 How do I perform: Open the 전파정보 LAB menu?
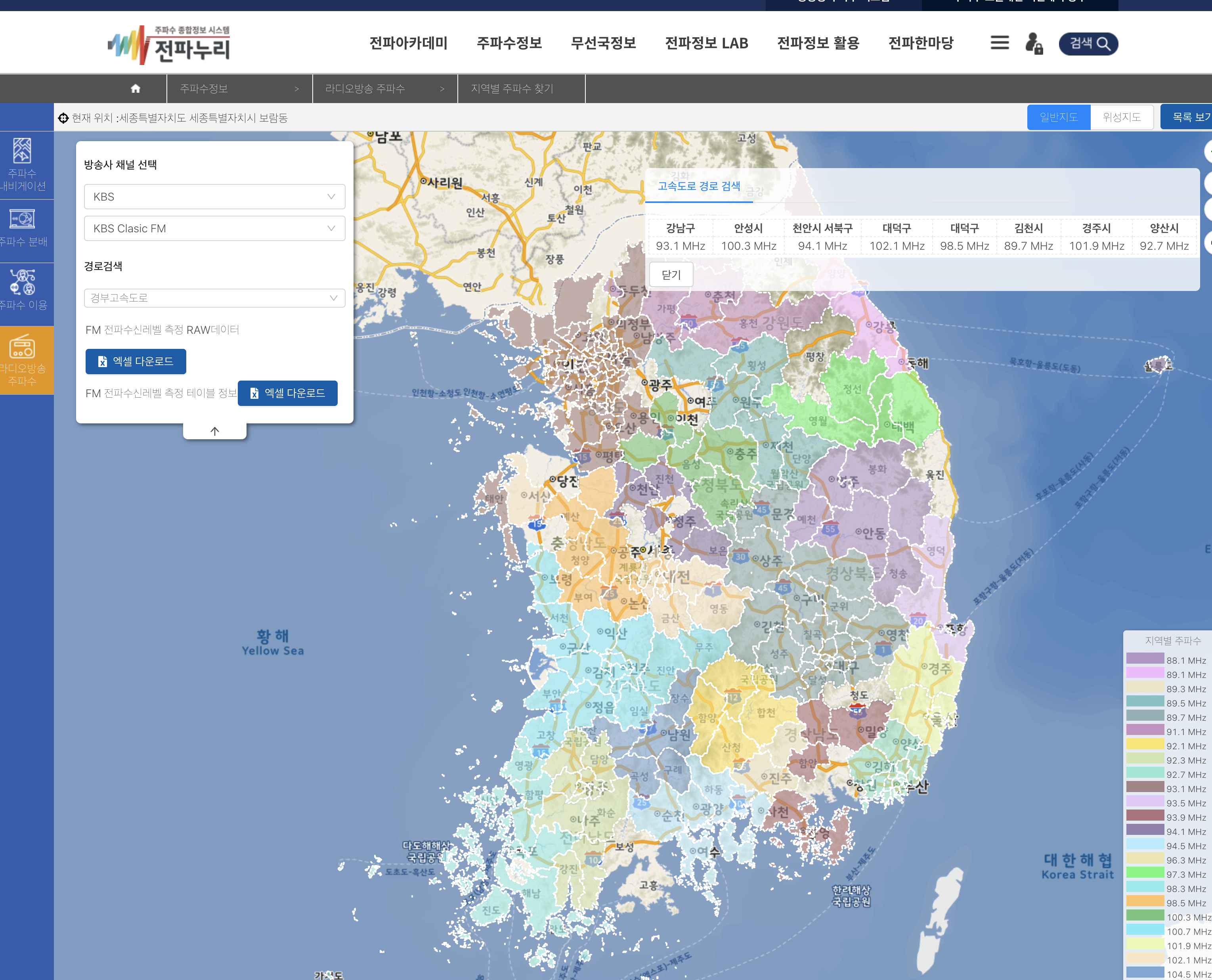pyautogui.click(x=706, y=43)
